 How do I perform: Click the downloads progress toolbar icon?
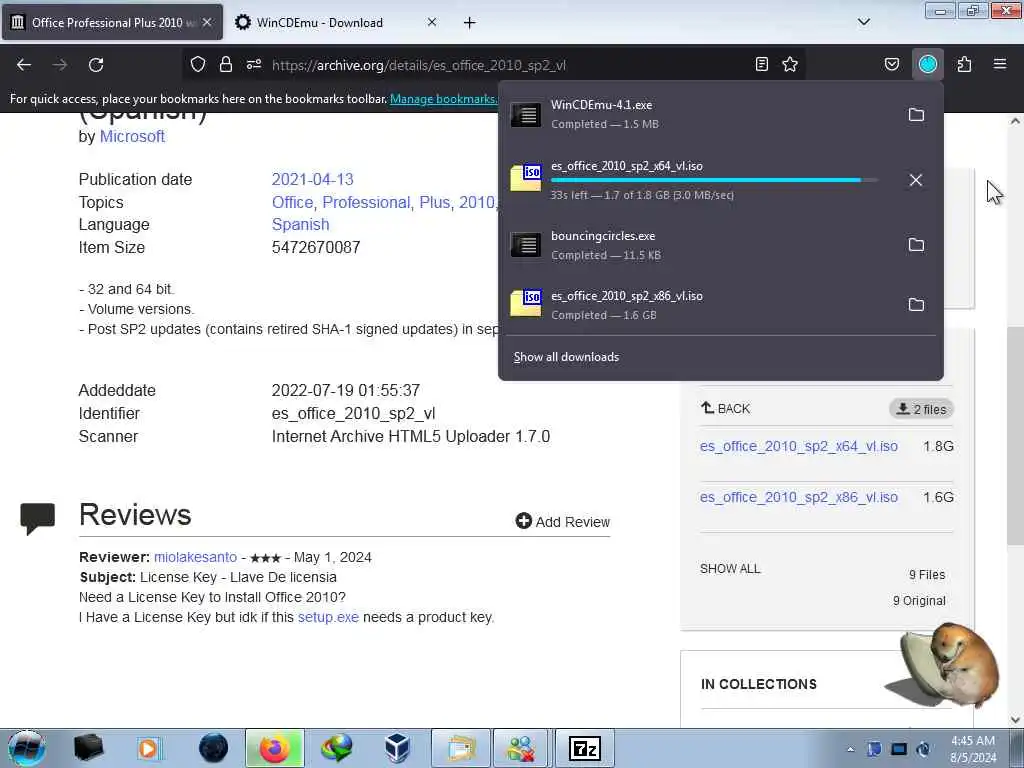[x=928, y=64]
